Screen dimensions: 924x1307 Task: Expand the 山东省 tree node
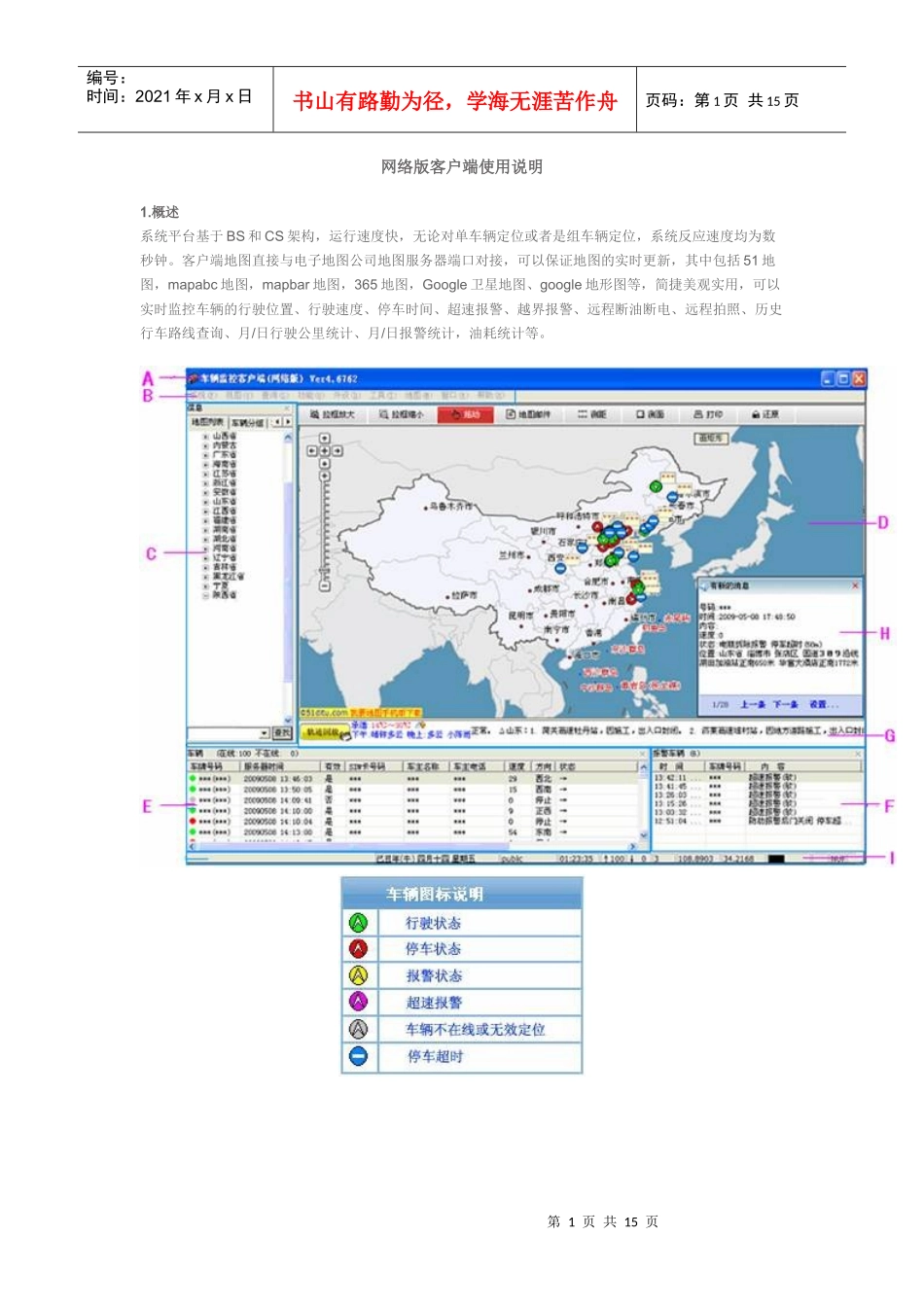[x=205, y=502]
